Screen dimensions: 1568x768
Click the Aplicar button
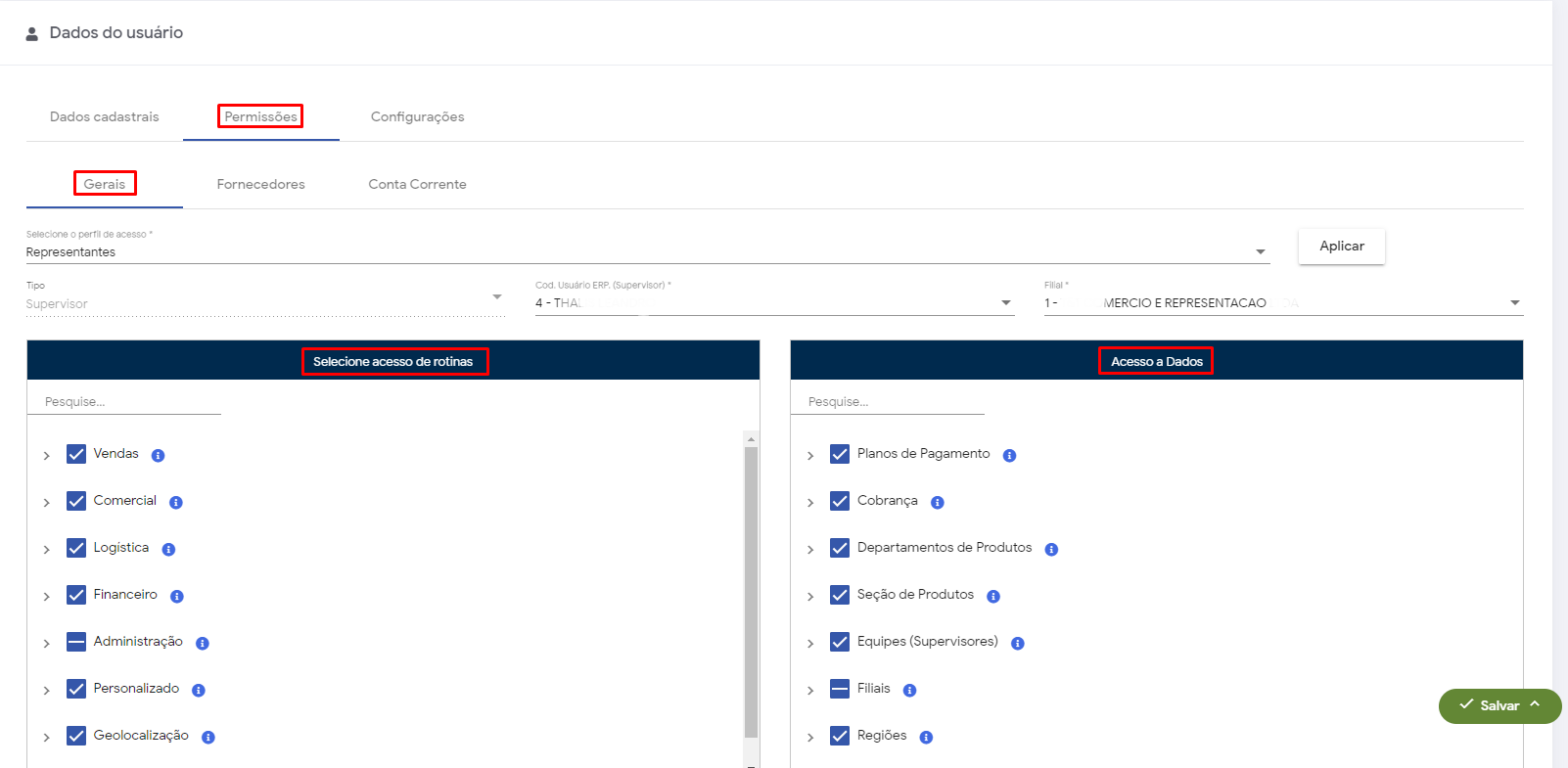click(x=1341, y=247)
